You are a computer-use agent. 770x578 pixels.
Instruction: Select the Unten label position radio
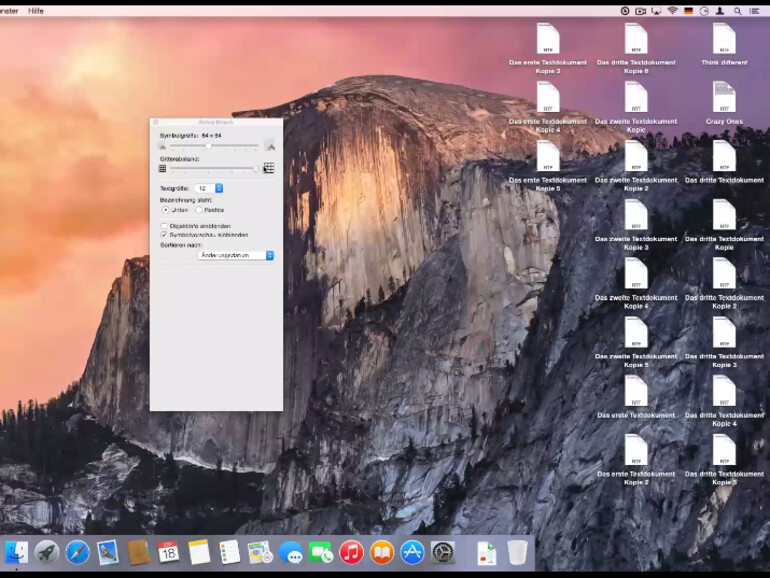165,210
